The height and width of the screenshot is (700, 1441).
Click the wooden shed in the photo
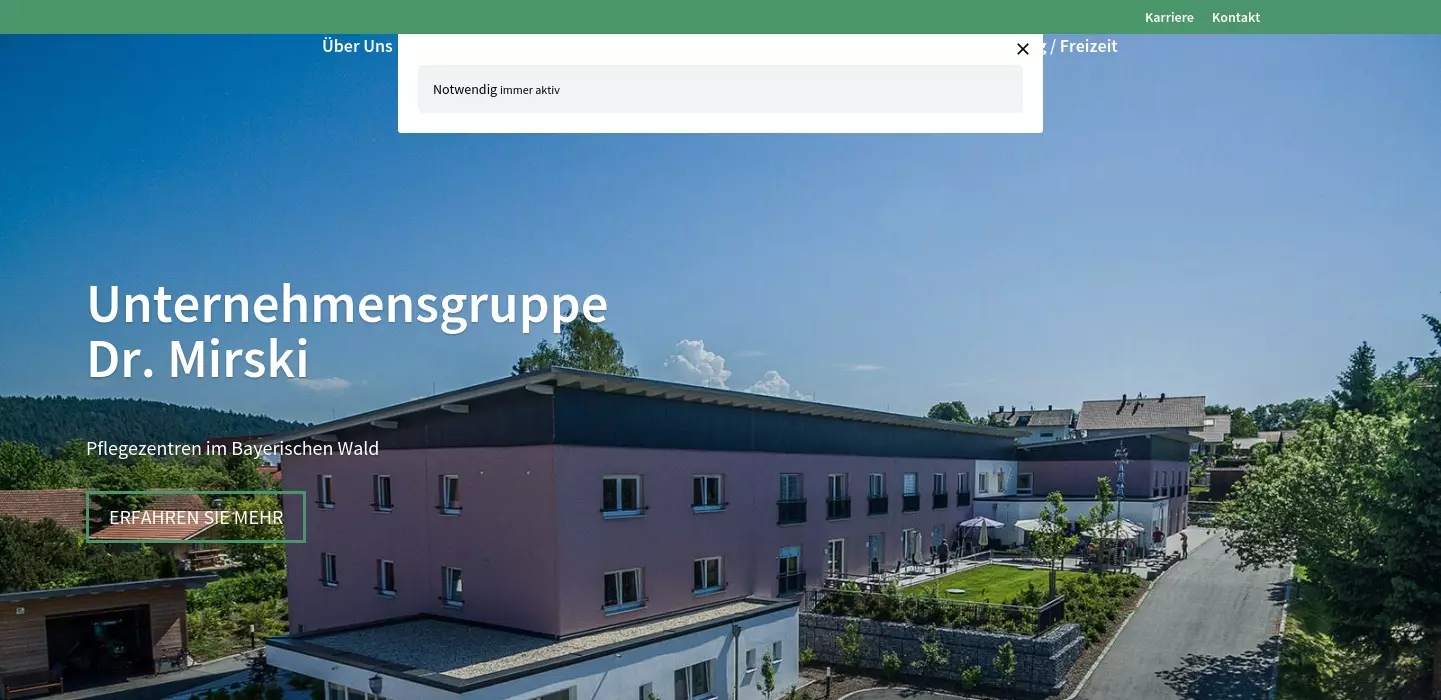(95, 630)
